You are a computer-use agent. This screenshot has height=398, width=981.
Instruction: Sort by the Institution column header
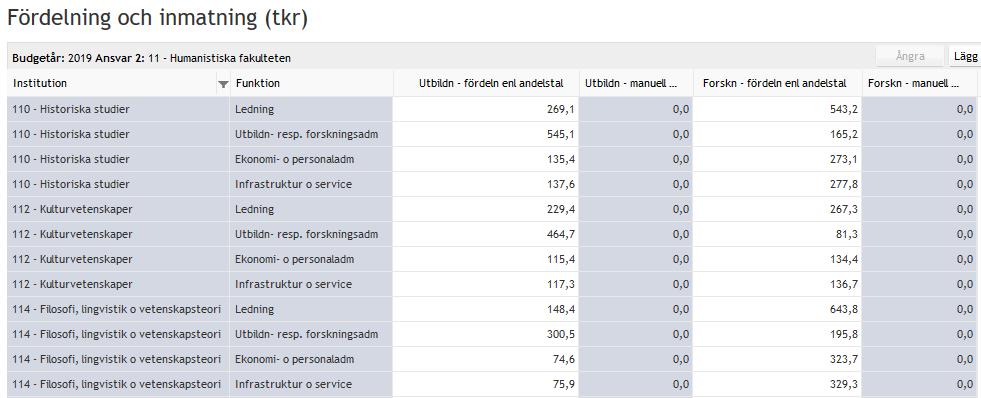pos(40,83)
